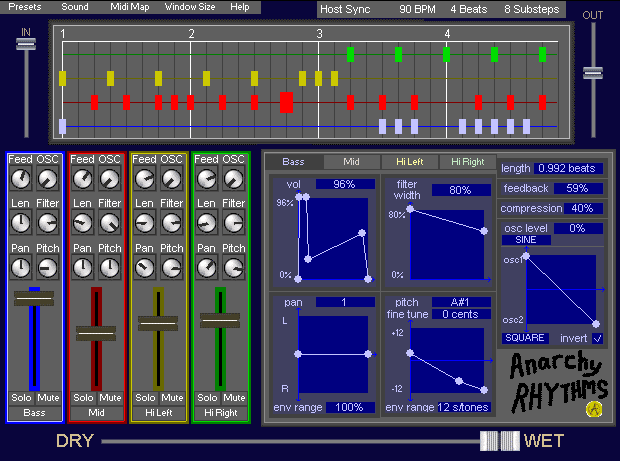The image size is (620, 461).
Task: Open the SQUARE osc2 waveform selector
Action: click(525, 338)
